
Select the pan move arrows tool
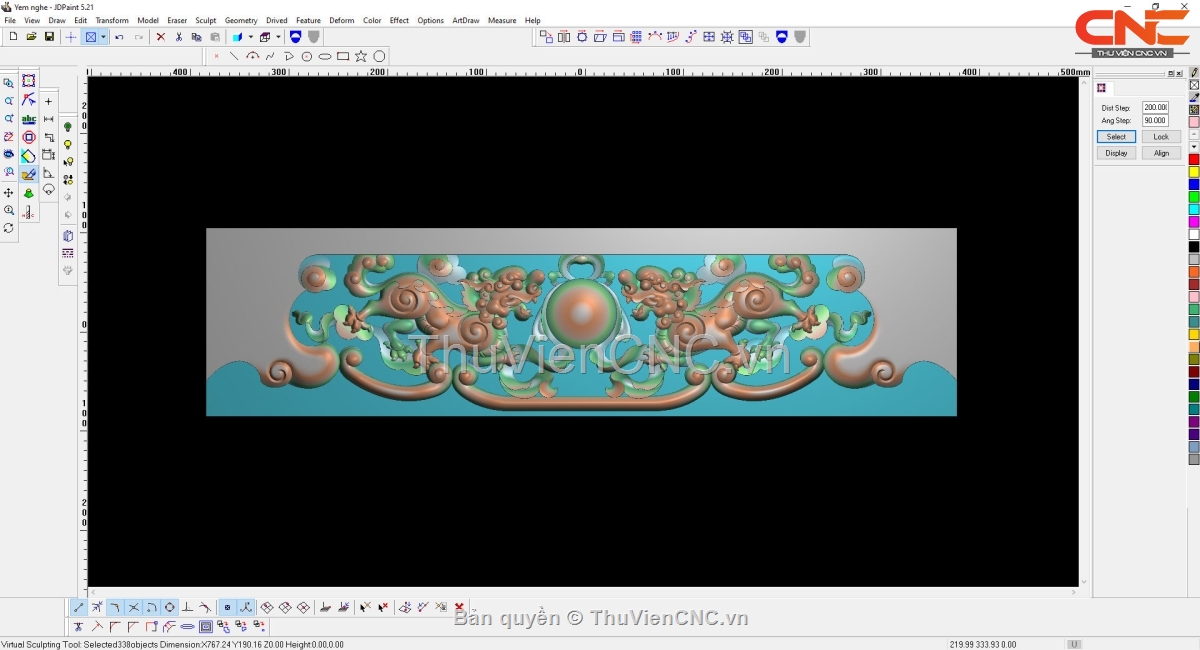pos(9,192)
